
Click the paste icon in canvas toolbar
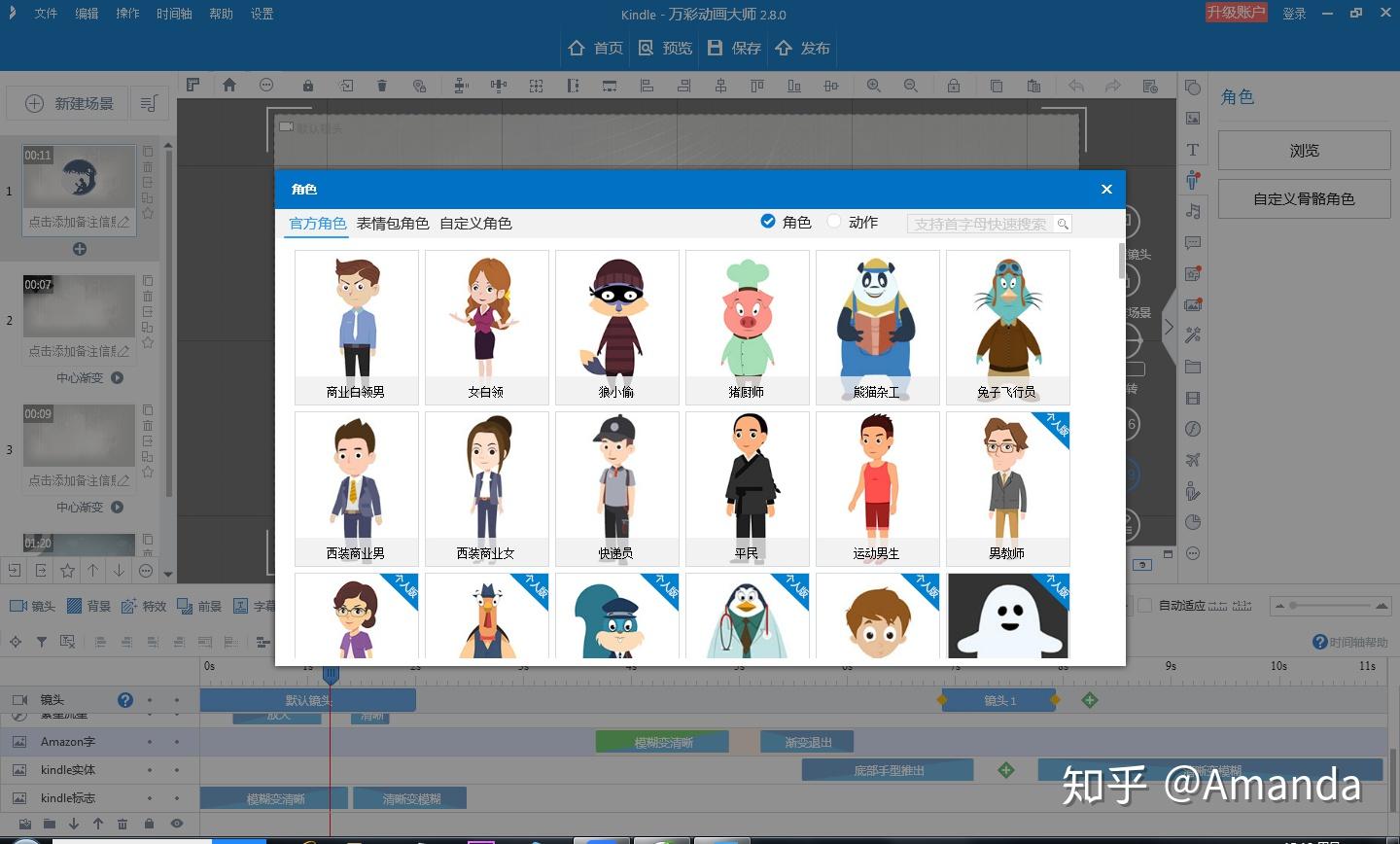coord(1033,86)
